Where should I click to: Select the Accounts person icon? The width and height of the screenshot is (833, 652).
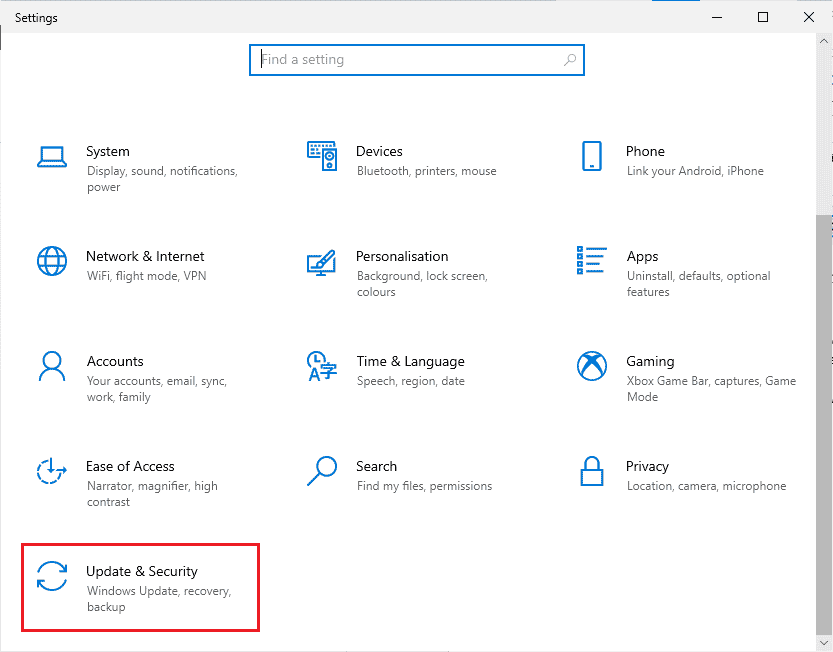coord(52,366)
